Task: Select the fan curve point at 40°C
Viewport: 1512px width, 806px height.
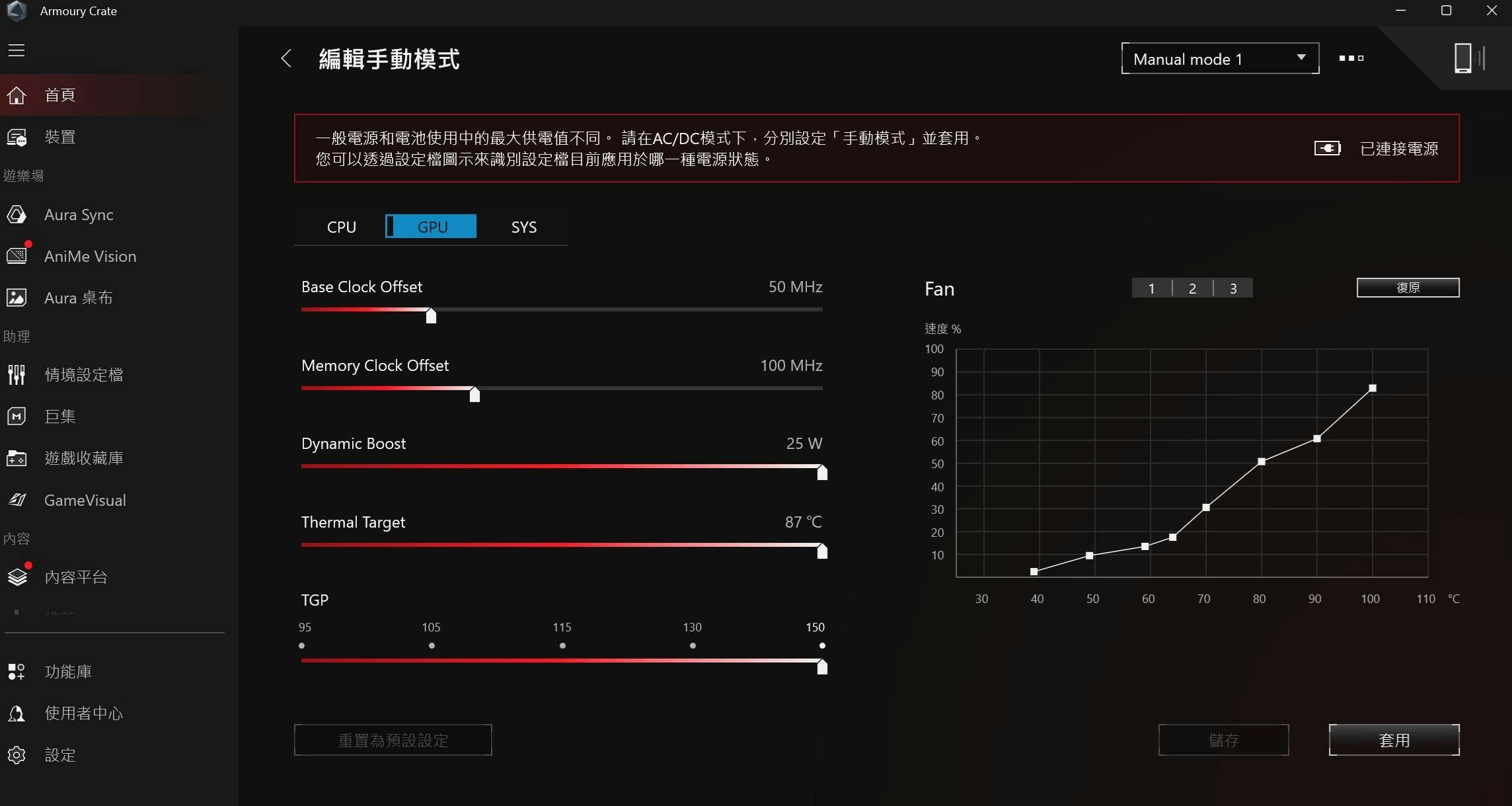Action: click(x=1034, y=572)
